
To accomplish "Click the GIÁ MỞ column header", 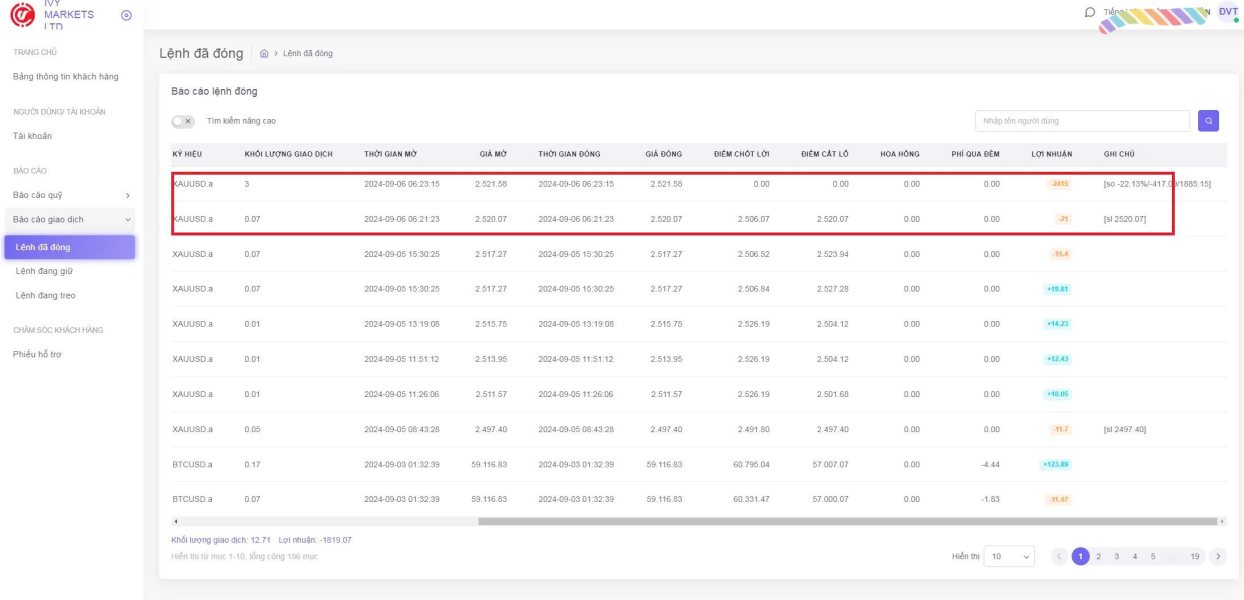I will pos(493,154).
